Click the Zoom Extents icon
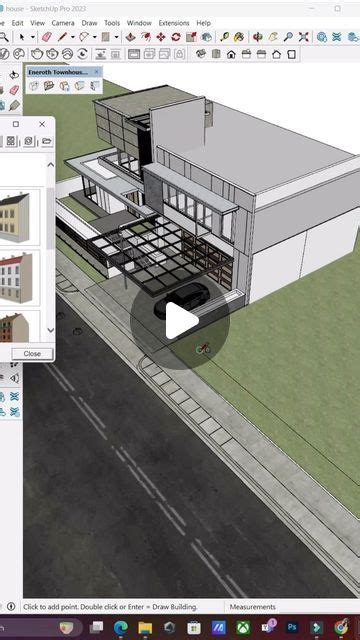 click(304, 37)
